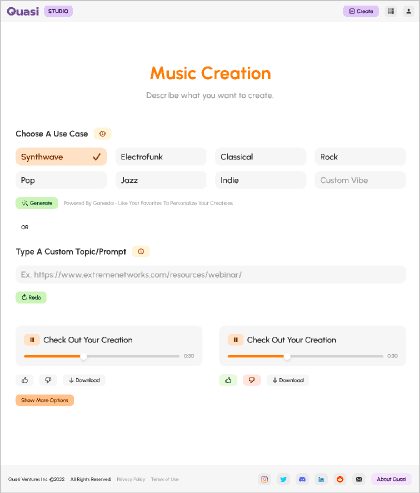The image size is (420, 493).
Task: Expand Show More Options
Action: pos(45,400)
